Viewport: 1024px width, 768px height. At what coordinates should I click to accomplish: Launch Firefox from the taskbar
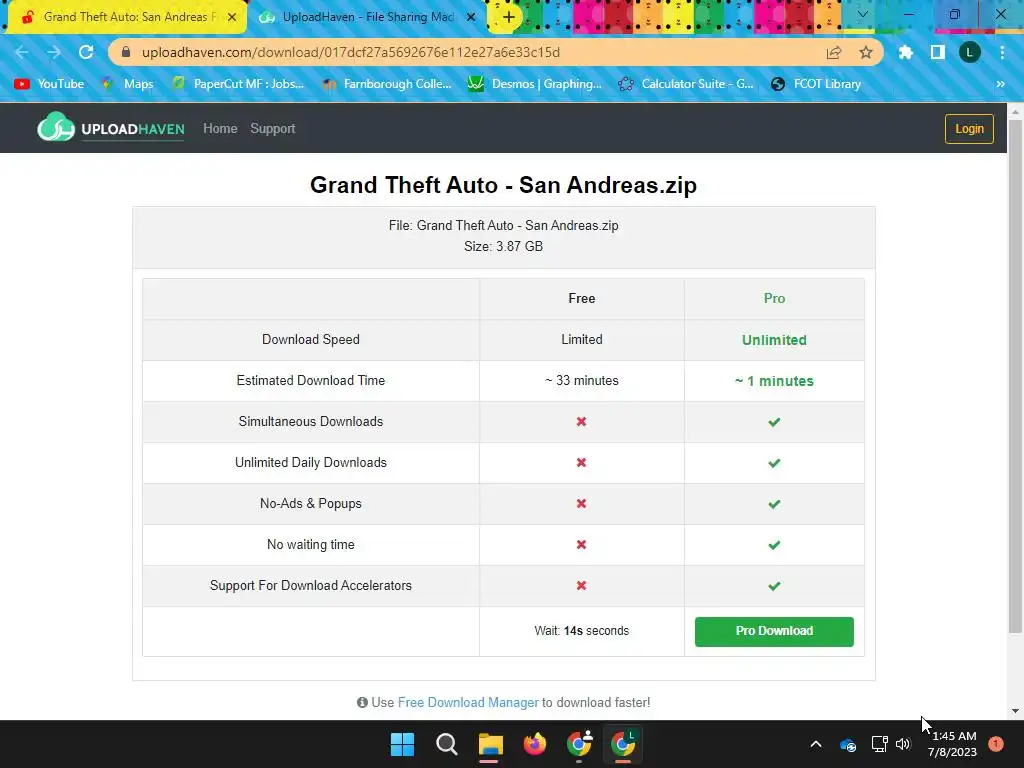click(x=534, y=744)
